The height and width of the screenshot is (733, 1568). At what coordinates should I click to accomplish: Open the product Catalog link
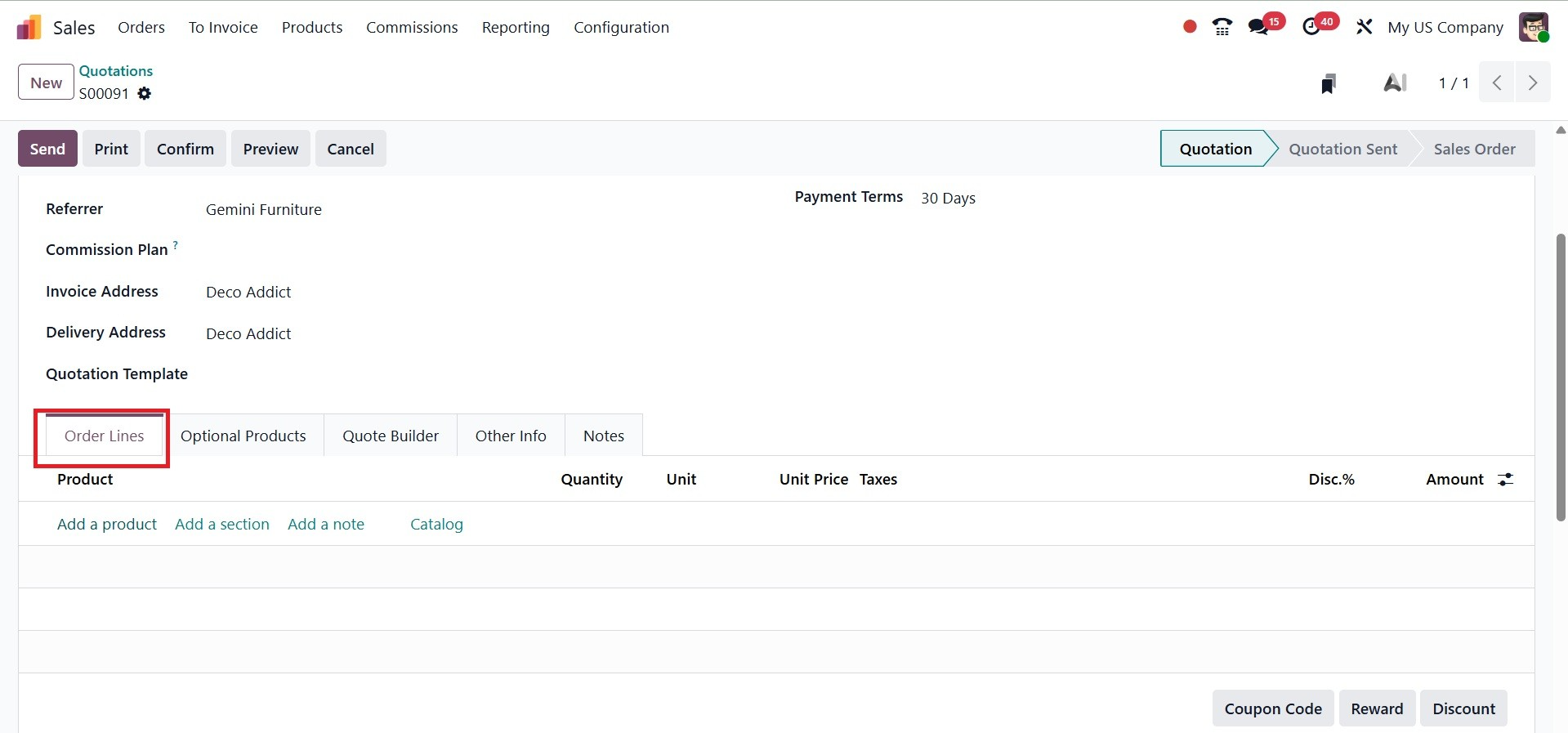coord(436,524)
